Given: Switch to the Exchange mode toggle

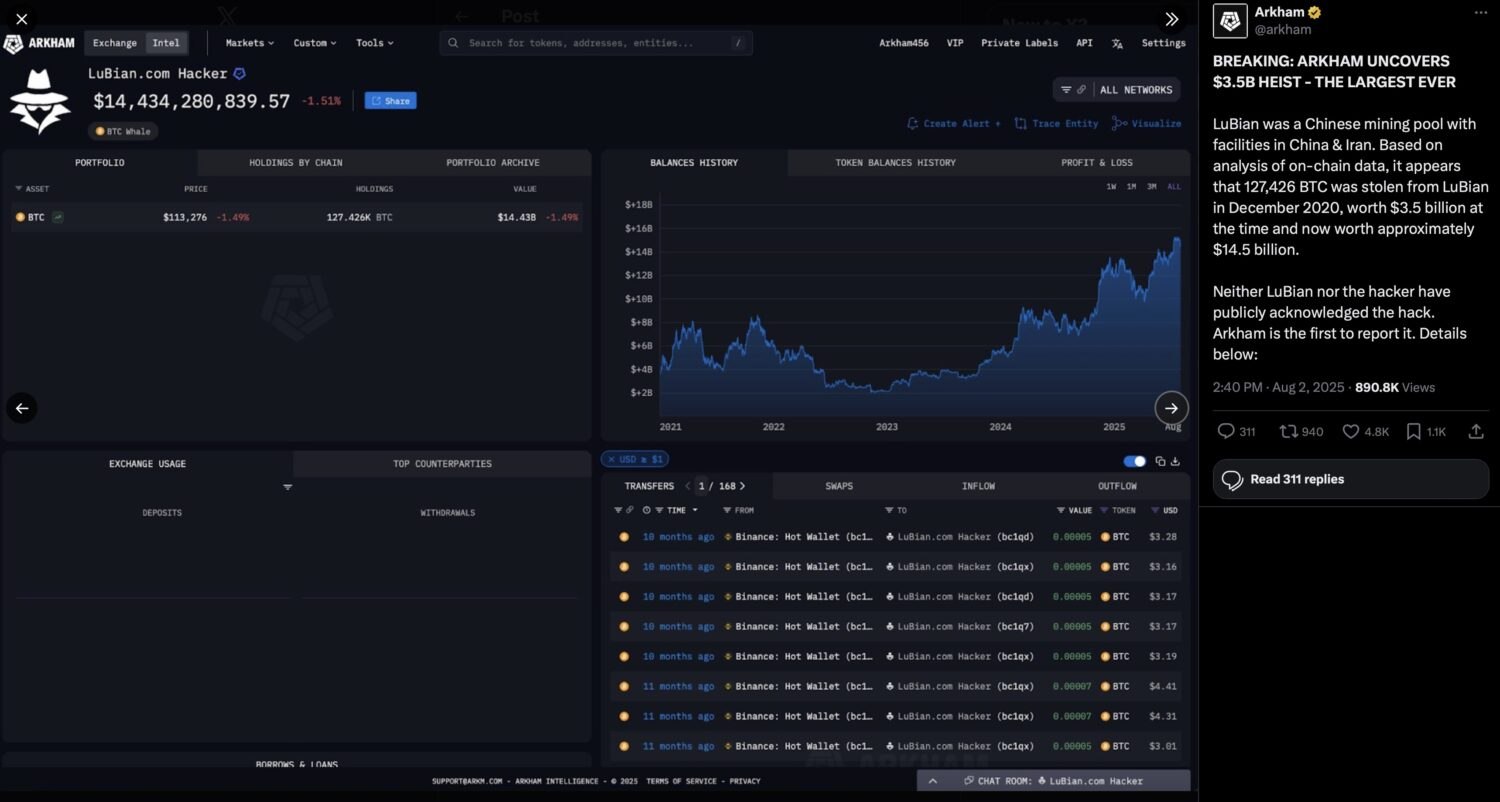Looking at the screenshot, I should click(x=115, y=43).
